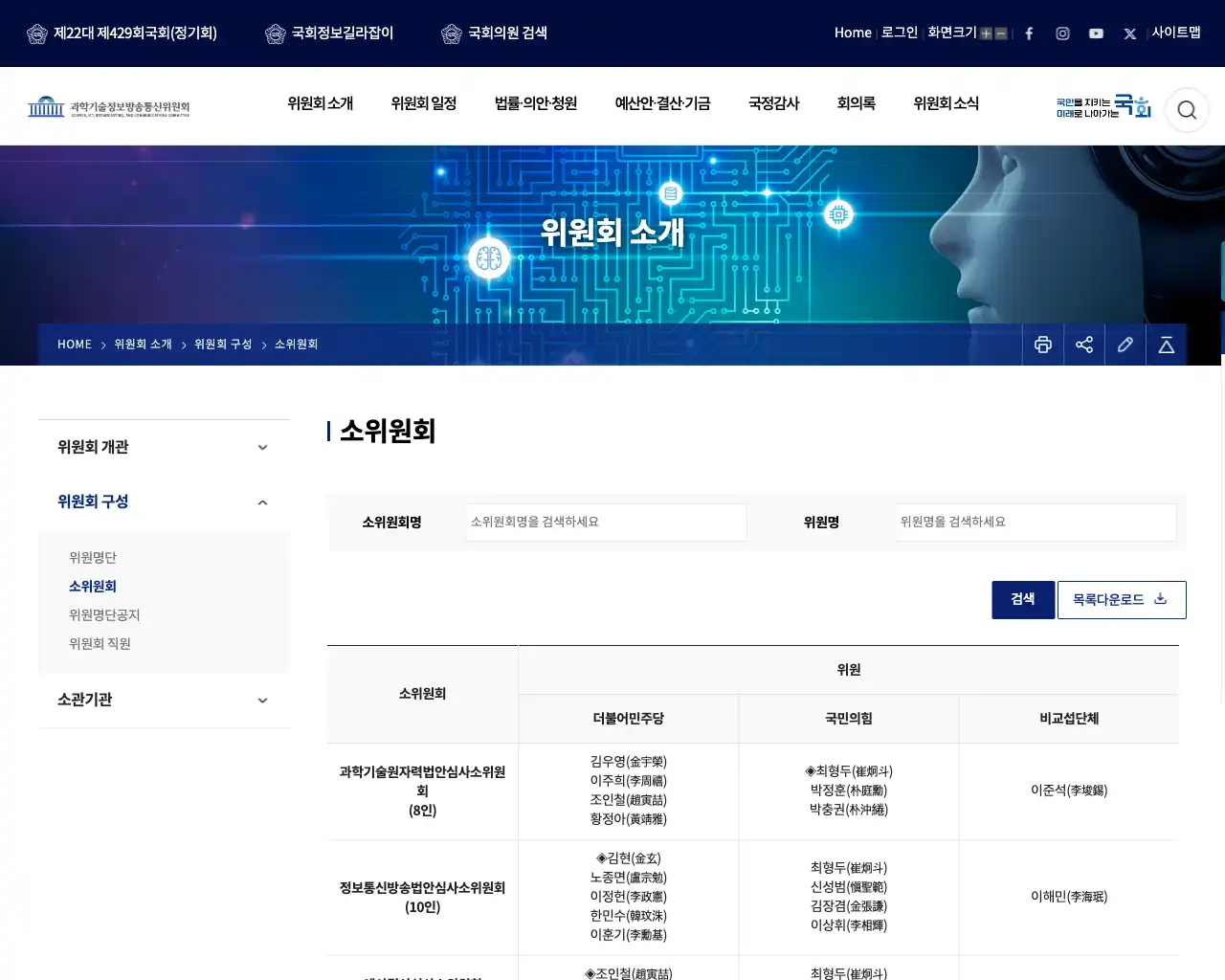
Task: Open 위원회 일정 main menu
Action: pyautogui.click(x=424, y=103)
